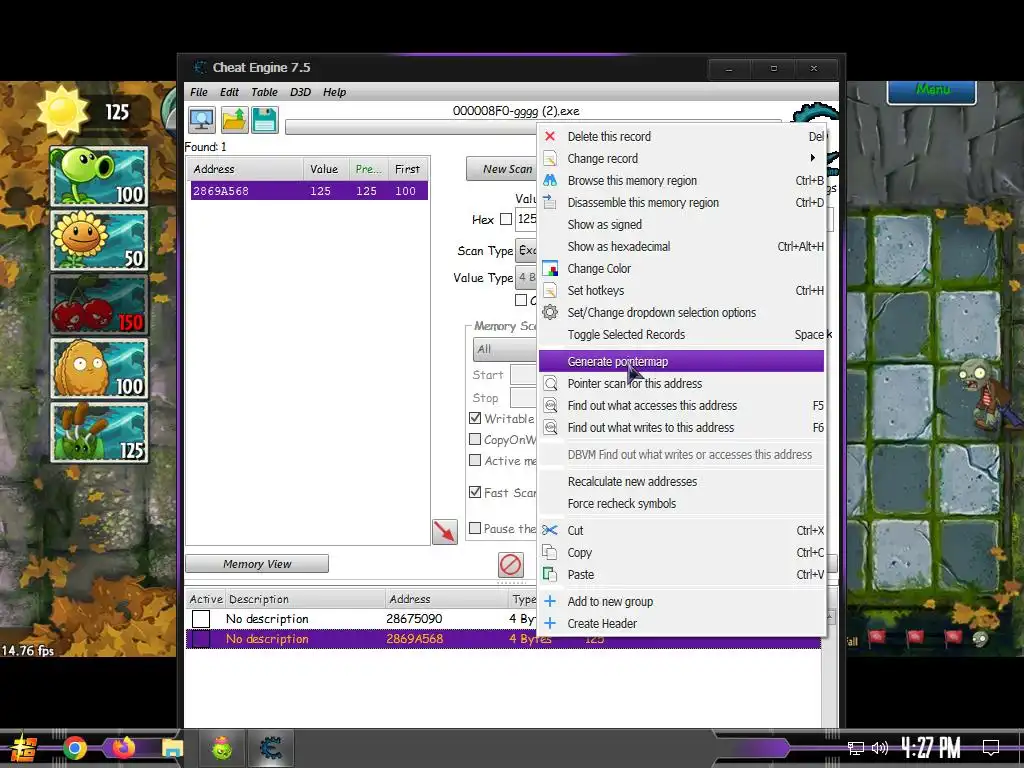1024x768 pixels.
Task: Click the Change Color palette icon
Action: [550, 268]
